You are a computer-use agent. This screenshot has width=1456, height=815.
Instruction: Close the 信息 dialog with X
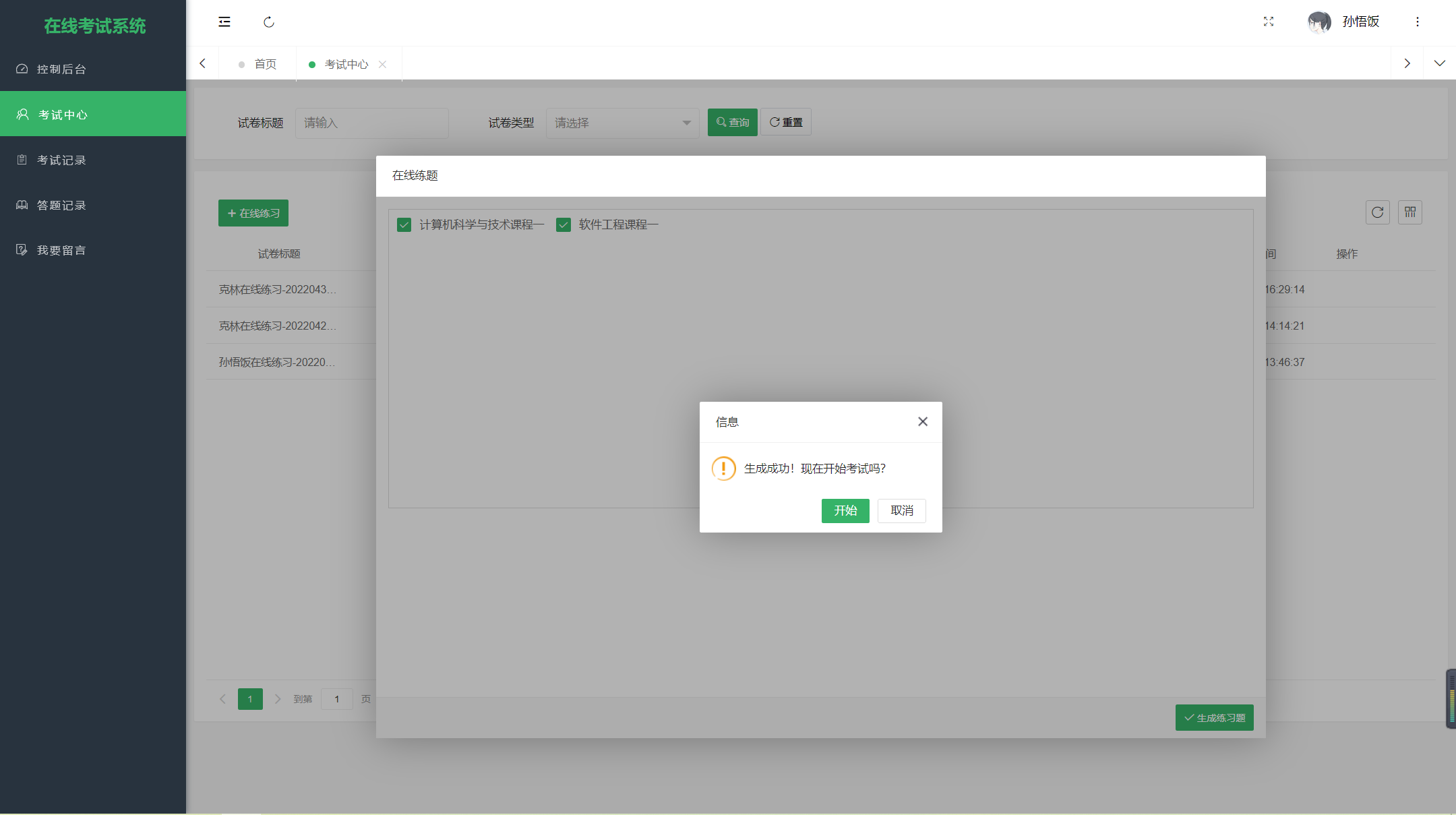923,421
